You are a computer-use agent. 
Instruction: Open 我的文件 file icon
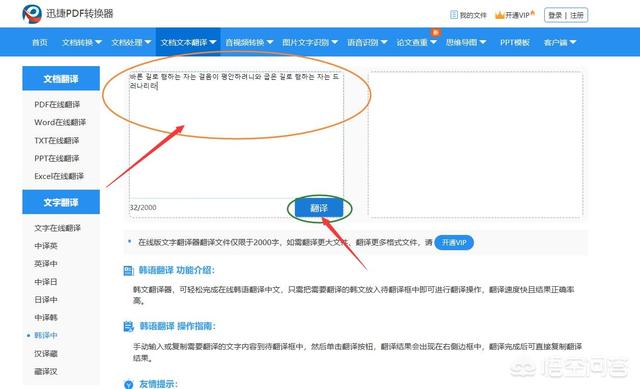pyautogui.click(x=453, y=15)
